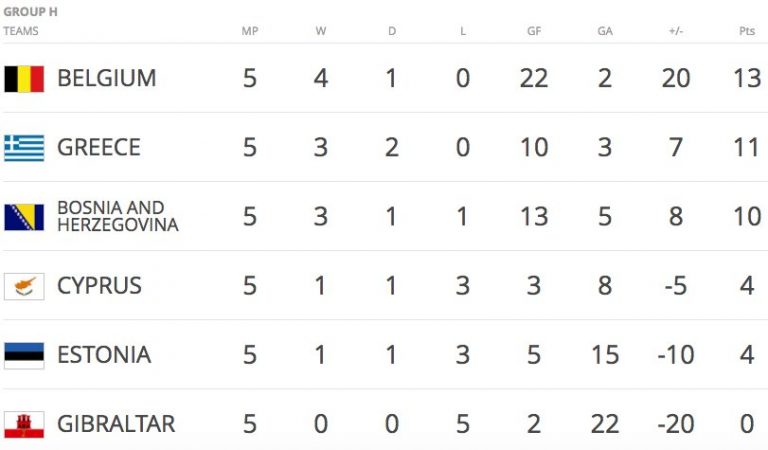This screenshot has width=768, height=450.
Task: Select the Bosnia and Herzegovina team name
Action: [x=117, y=216]
